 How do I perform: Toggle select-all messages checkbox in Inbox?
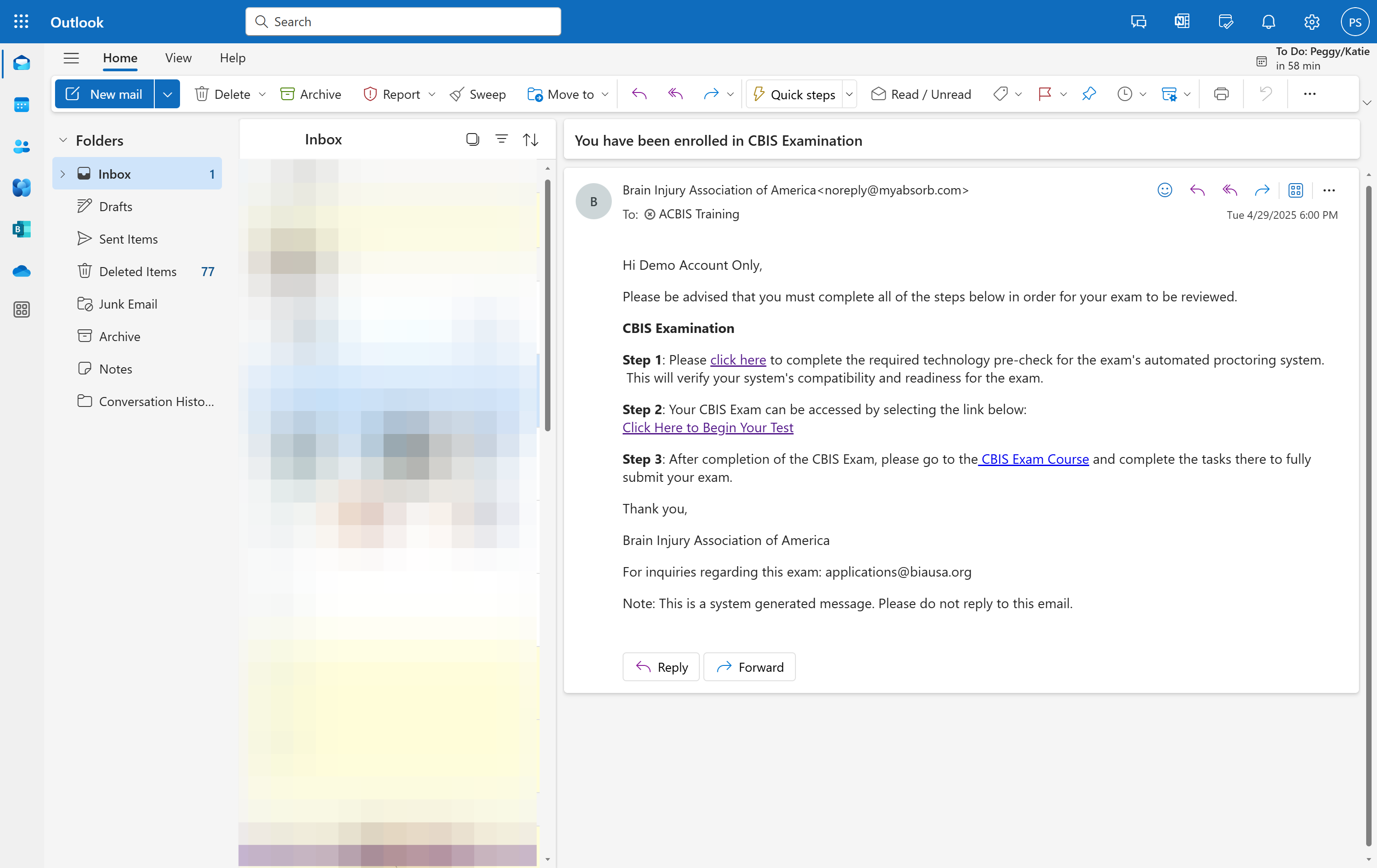point(472,139)
